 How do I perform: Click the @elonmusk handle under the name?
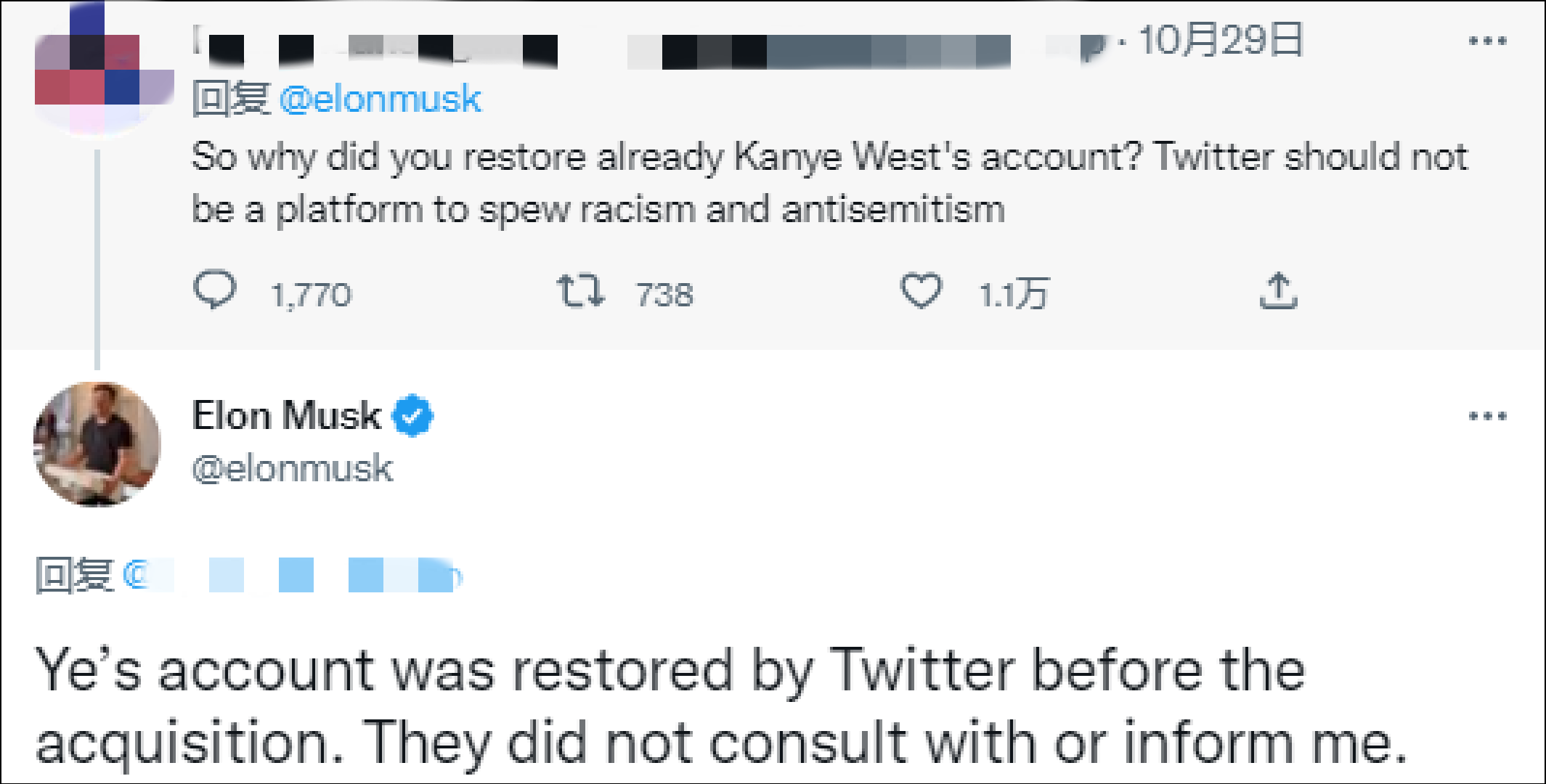point(292,469)
